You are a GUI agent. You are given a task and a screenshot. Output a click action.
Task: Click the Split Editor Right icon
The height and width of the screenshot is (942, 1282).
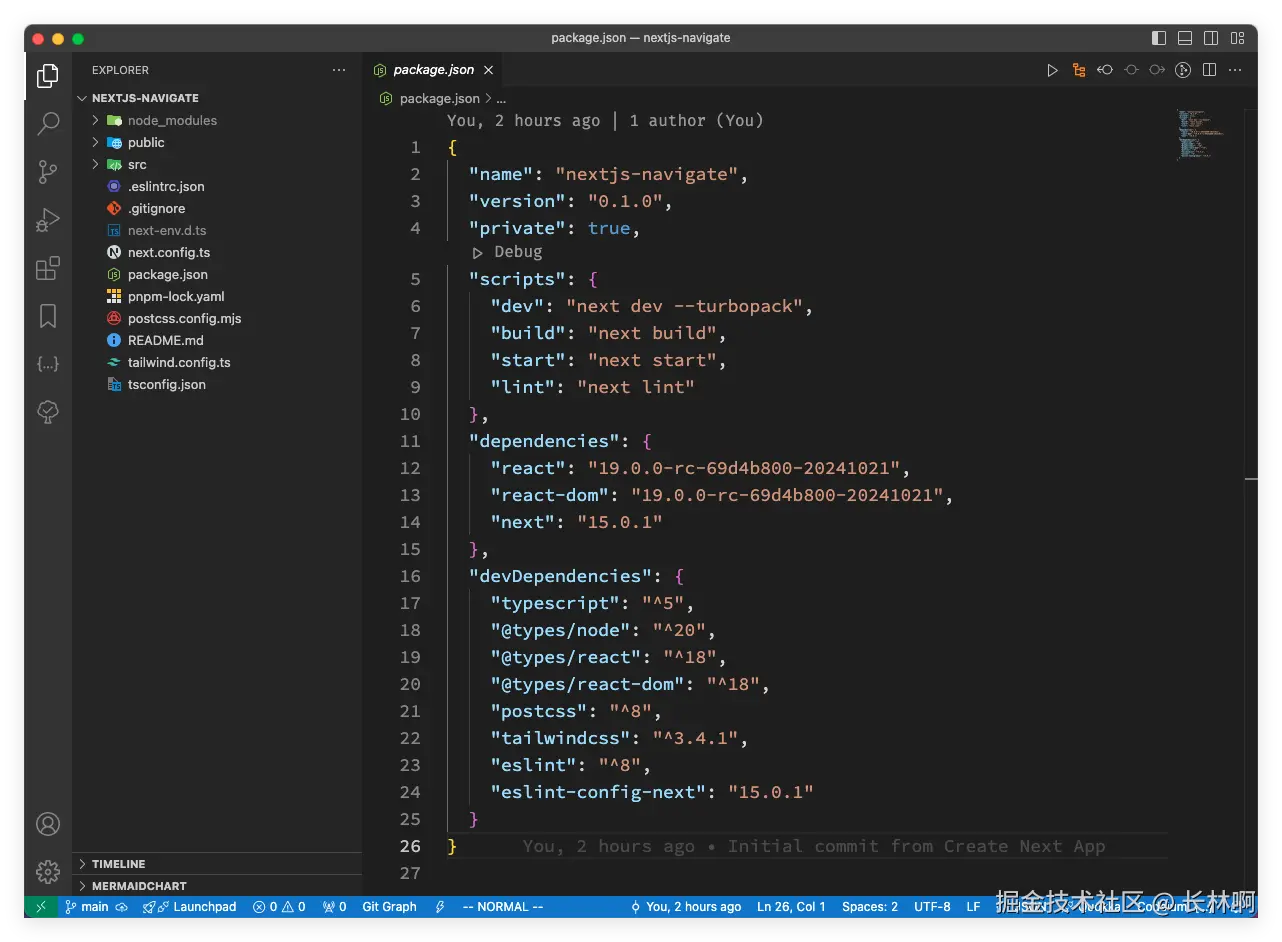pyautogui.click(x=1209, y=70)
